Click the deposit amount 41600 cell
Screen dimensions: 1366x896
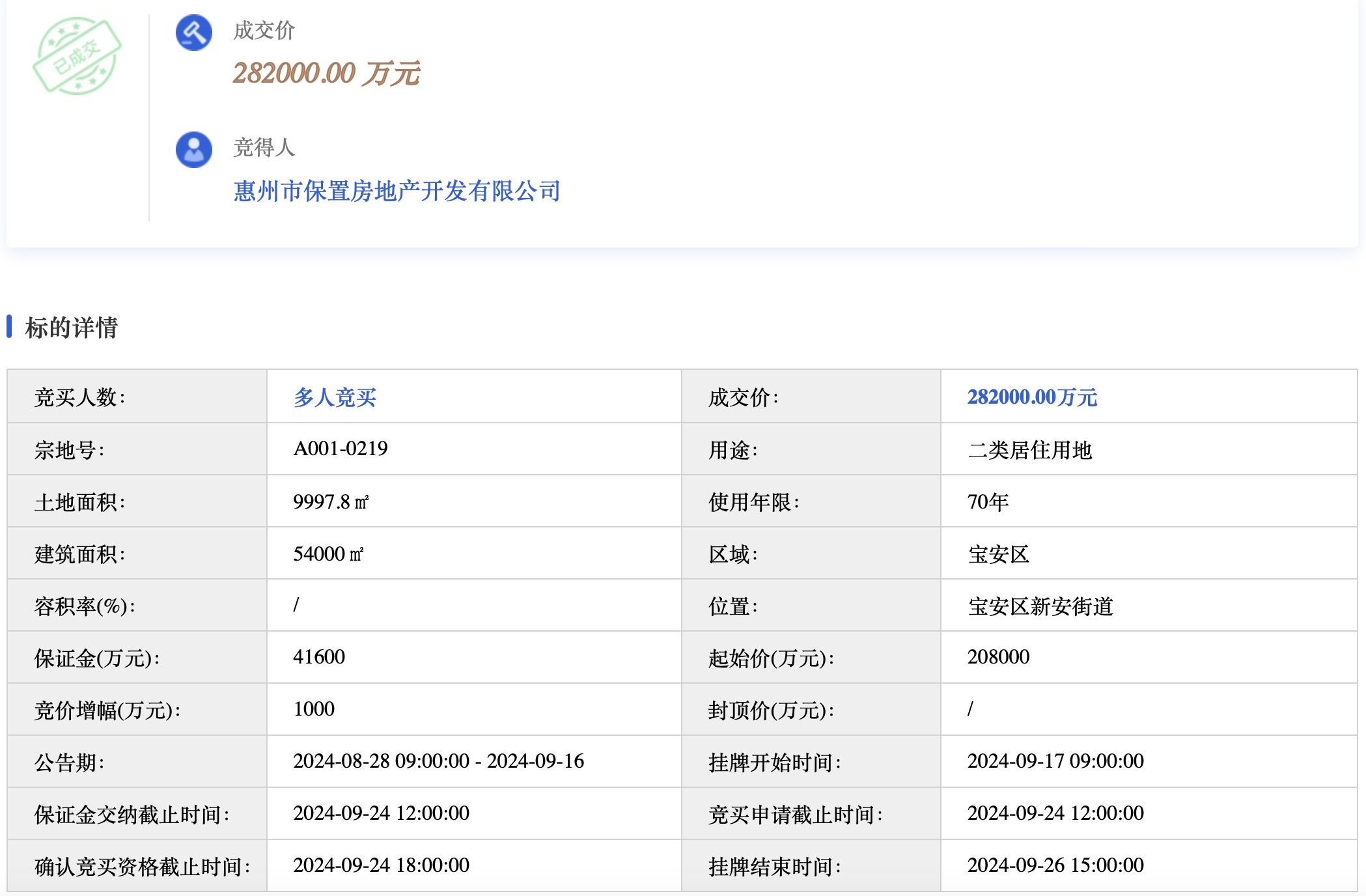(319, 657)
